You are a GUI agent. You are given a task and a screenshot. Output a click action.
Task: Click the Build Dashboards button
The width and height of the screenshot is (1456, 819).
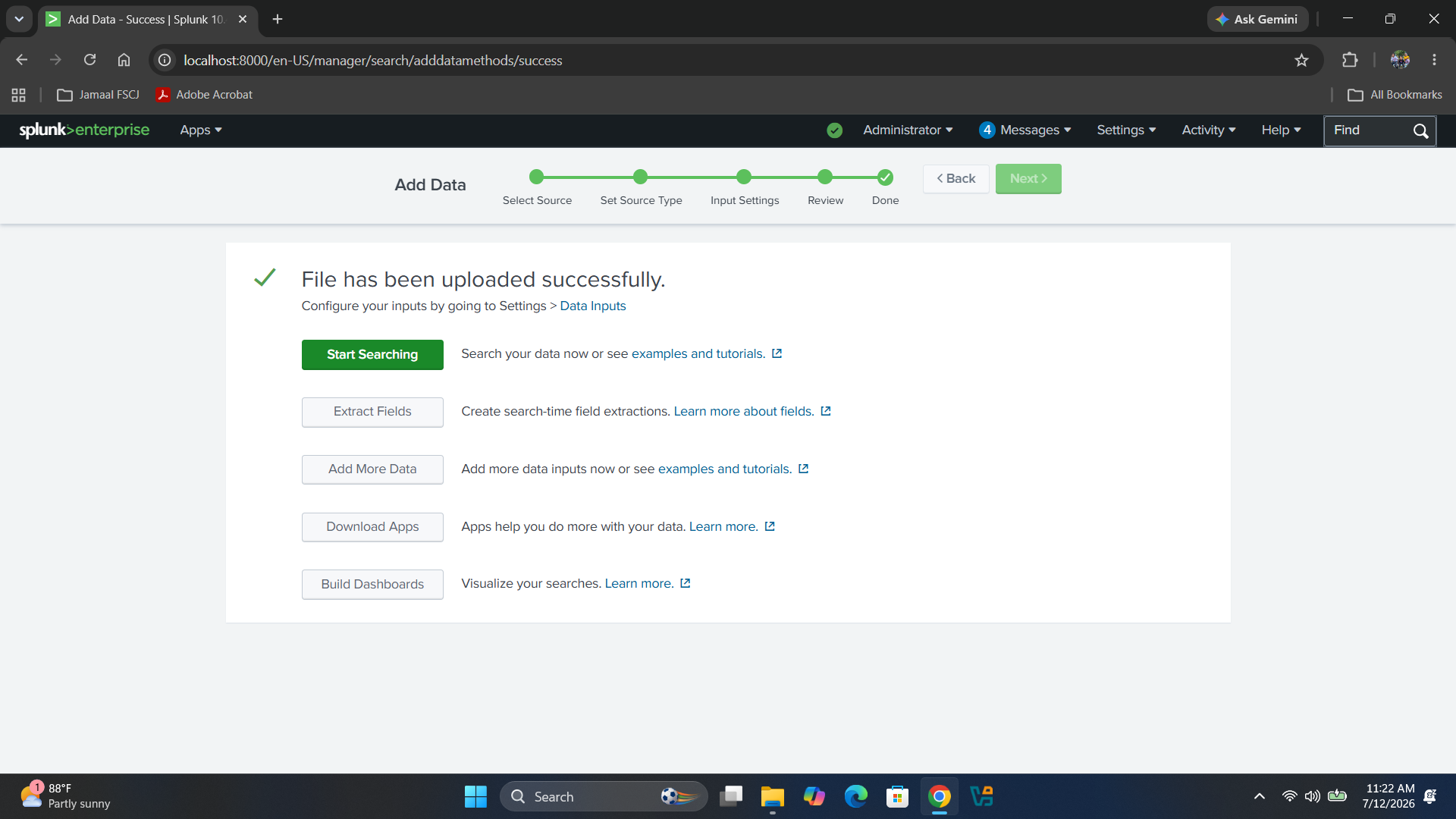tap(372, 585)
